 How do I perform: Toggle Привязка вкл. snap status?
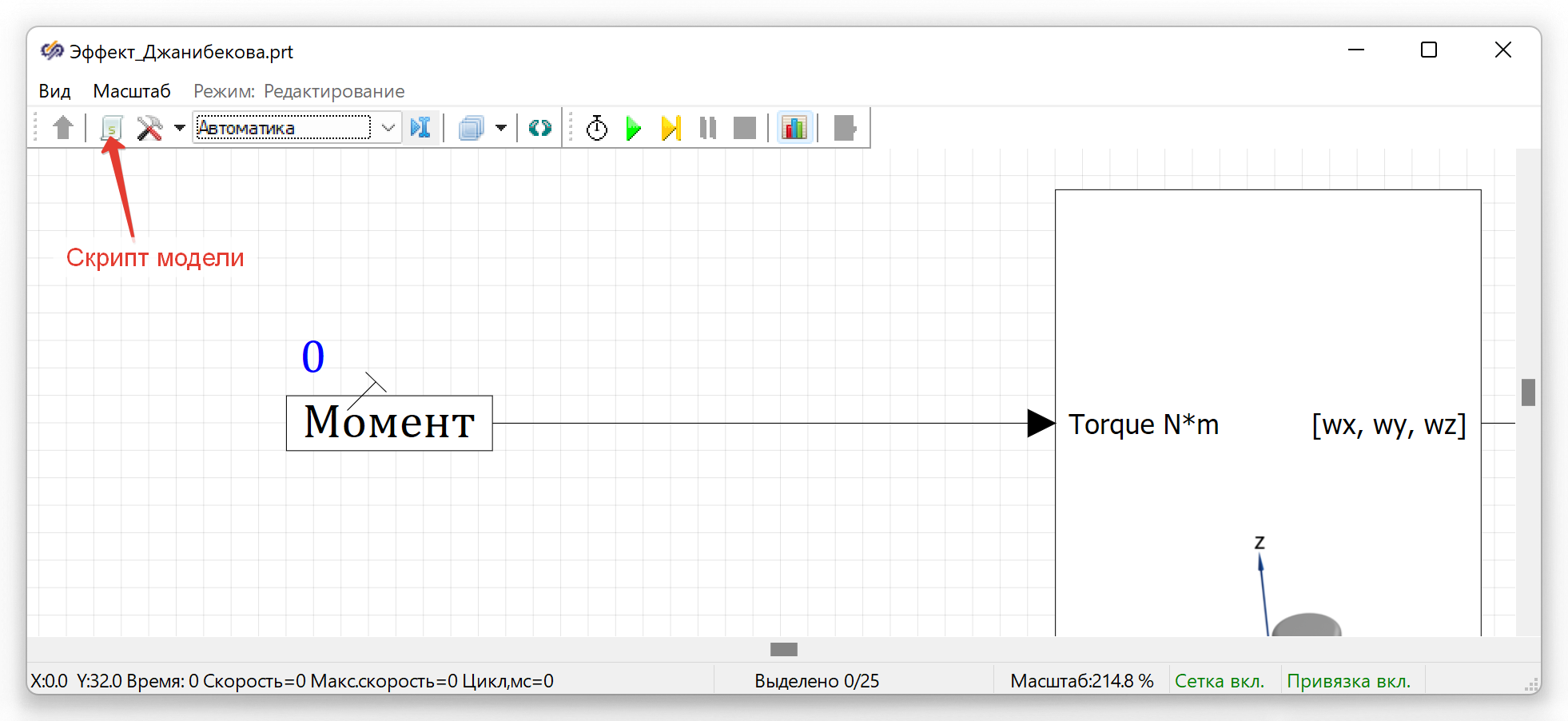coord(1349,681)
